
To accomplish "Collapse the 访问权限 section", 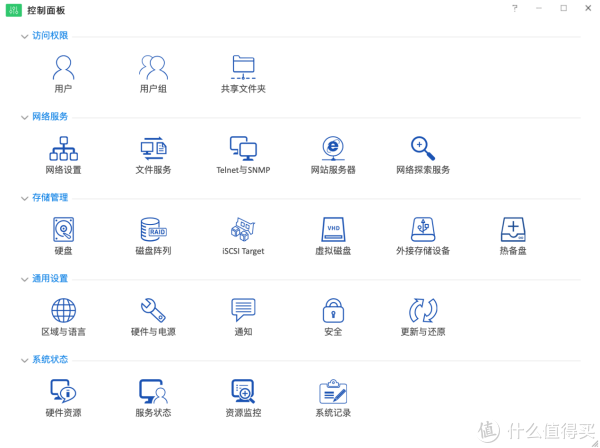I will coord(24,36).
